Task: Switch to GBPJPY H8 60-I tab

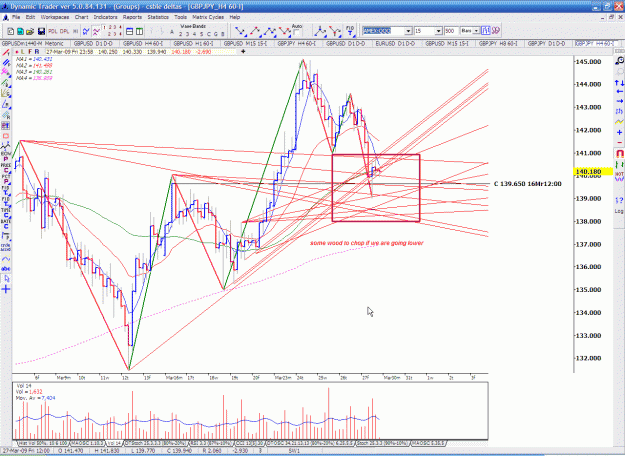Action: pyautogui.click(x=498, y=43)
